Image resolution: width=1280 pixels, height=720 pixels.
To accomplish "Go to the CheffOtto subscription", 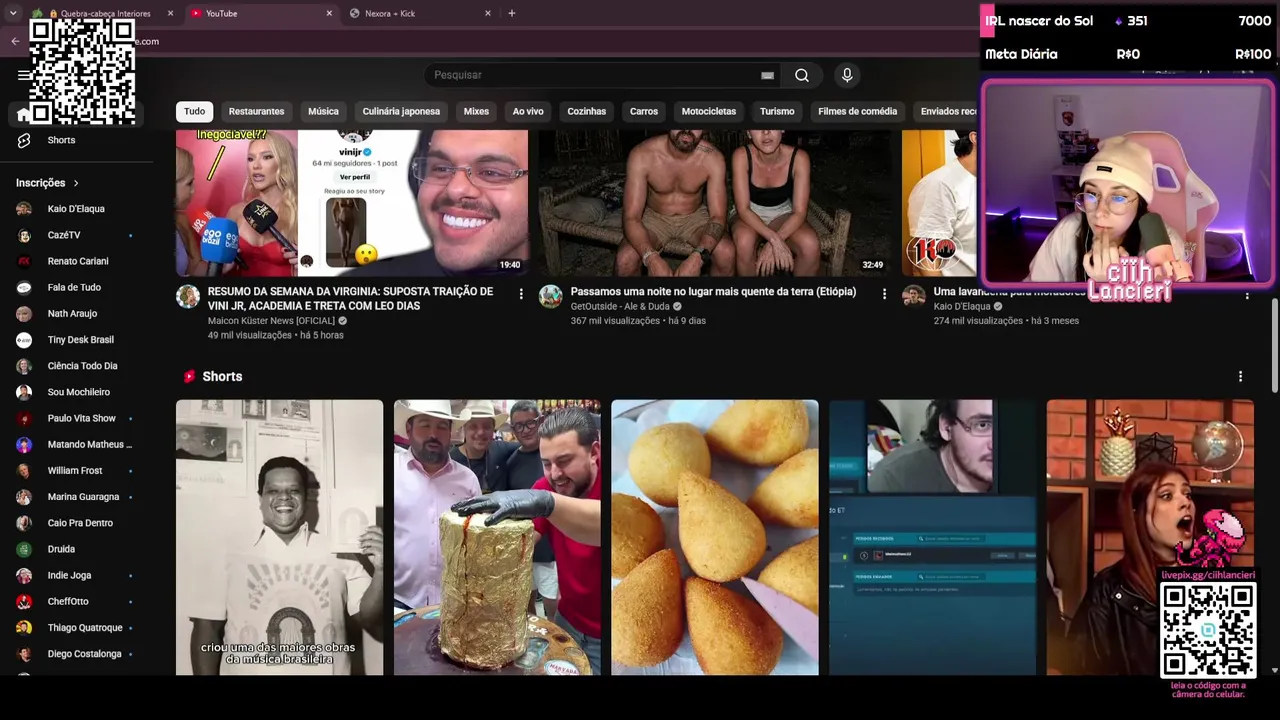I will [x=77, y=602].
